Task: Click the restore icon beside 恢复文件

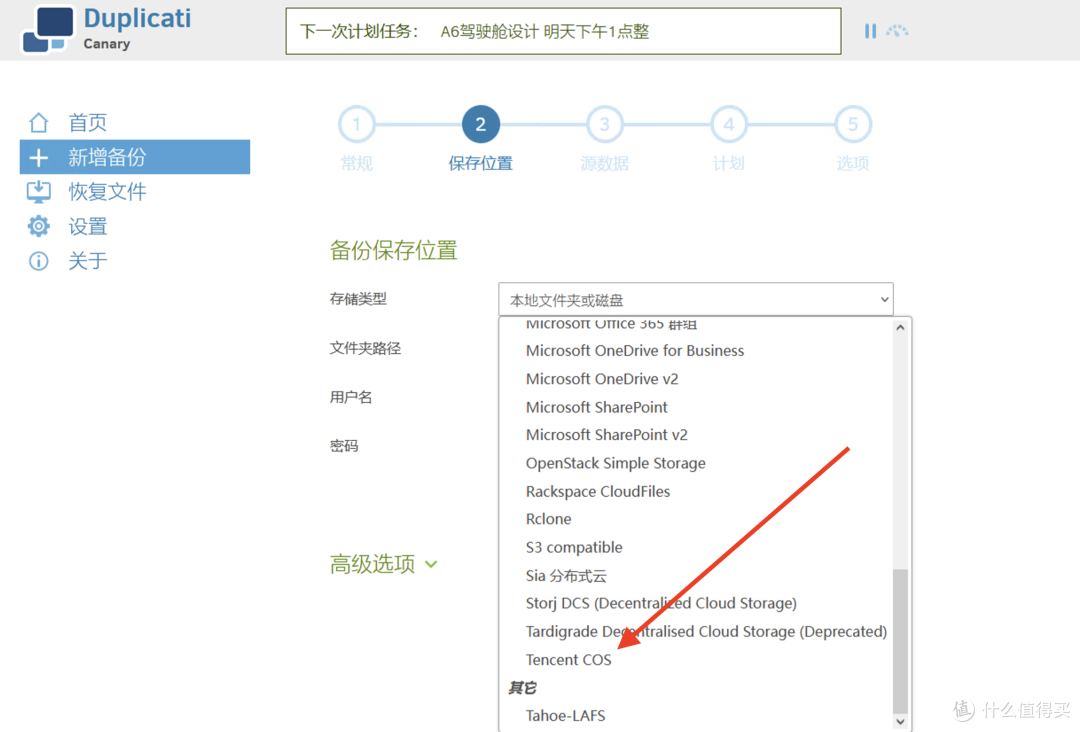Action: pos(39,191)
